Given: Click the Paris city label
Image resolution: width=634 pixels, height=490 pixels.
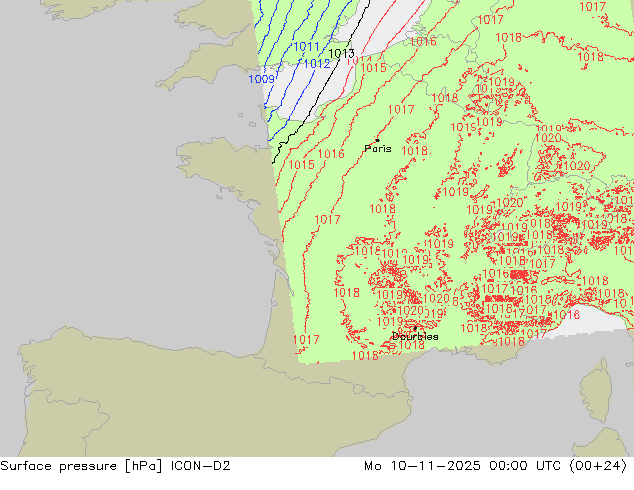Looking at the screenshot, I should [x=378, y=149].
